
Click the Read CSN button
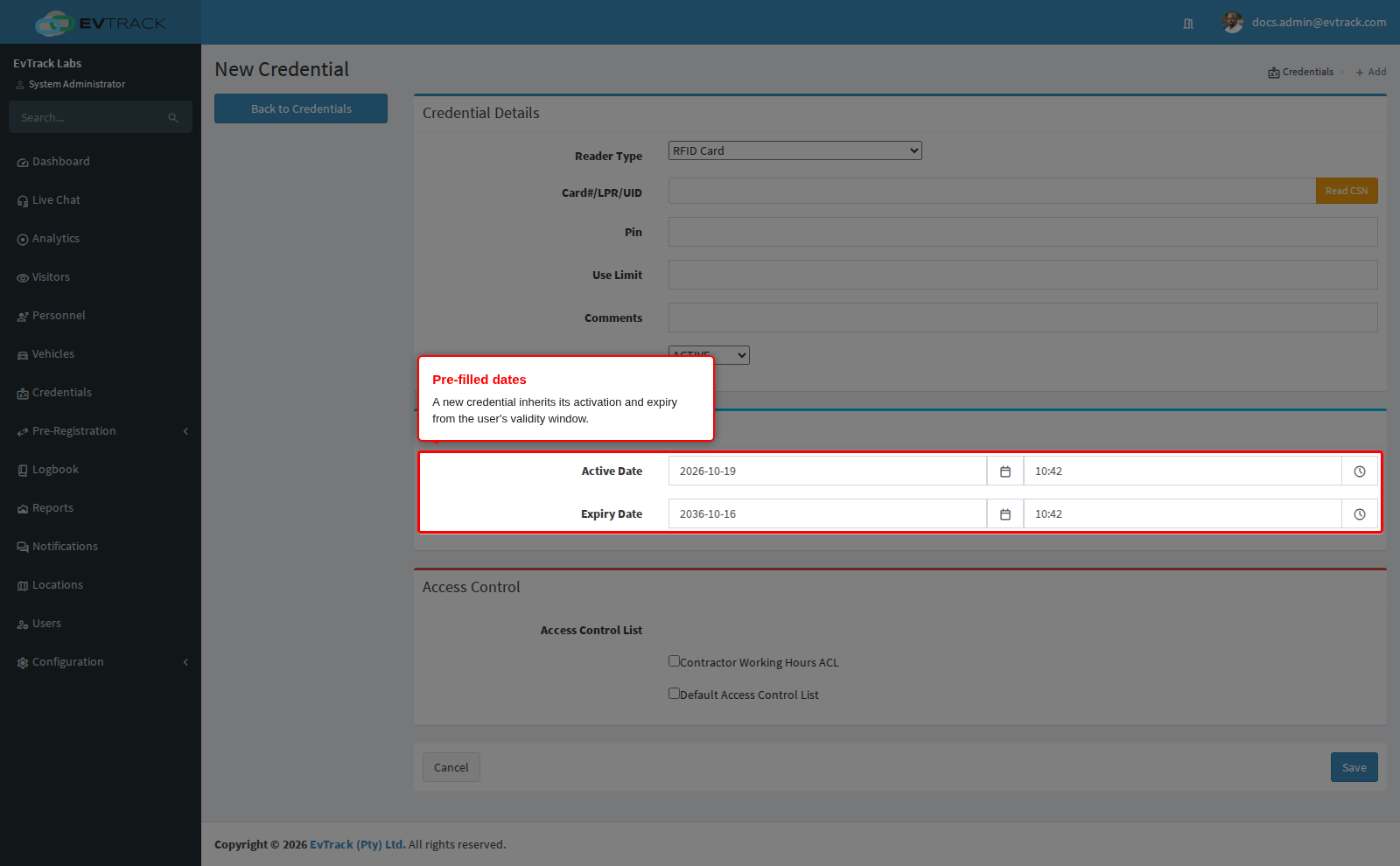(1347, 191)
